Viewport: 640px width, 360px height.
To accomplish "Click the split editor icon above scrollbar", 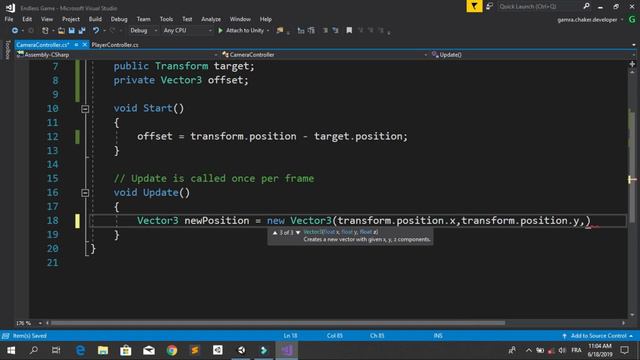I will [x=632, y=64].
